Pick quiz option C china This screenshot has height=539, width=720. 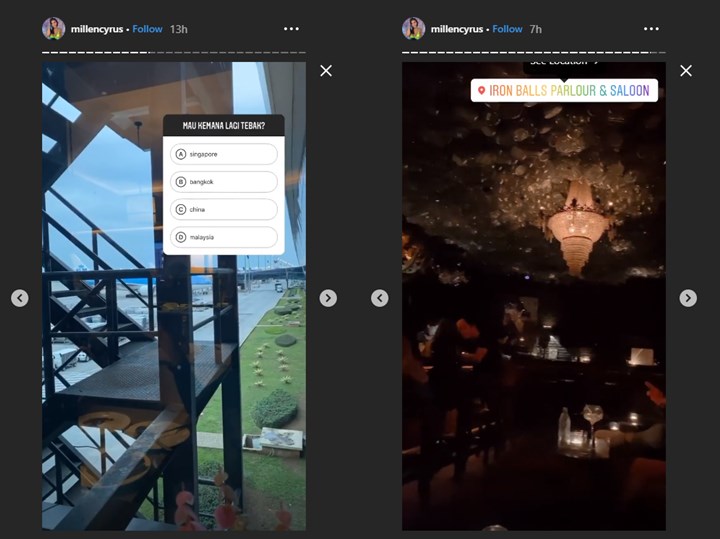[224, 209]
